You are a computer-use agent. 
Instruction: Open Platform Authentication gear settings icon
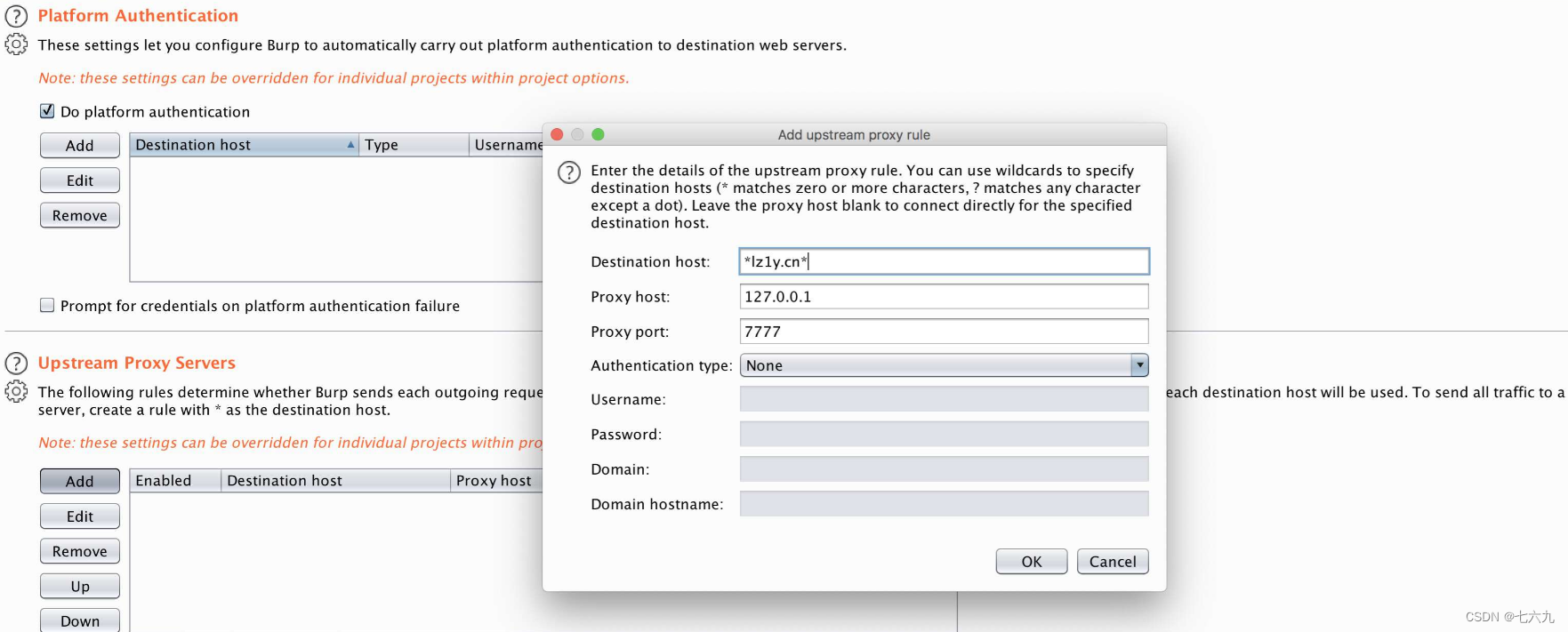(16, 44)
